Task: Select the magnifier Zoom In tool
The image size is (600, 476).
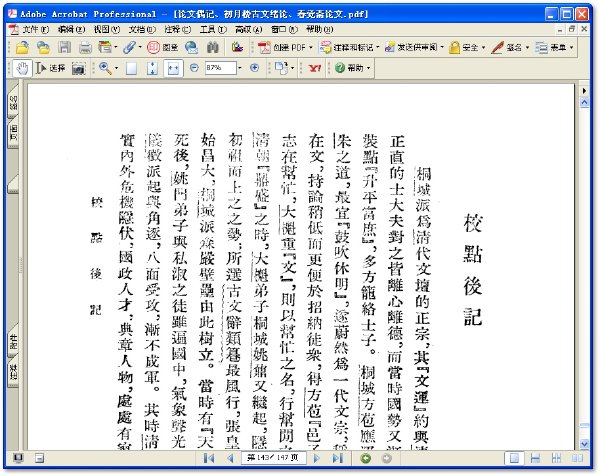Action: pos(105,68)
